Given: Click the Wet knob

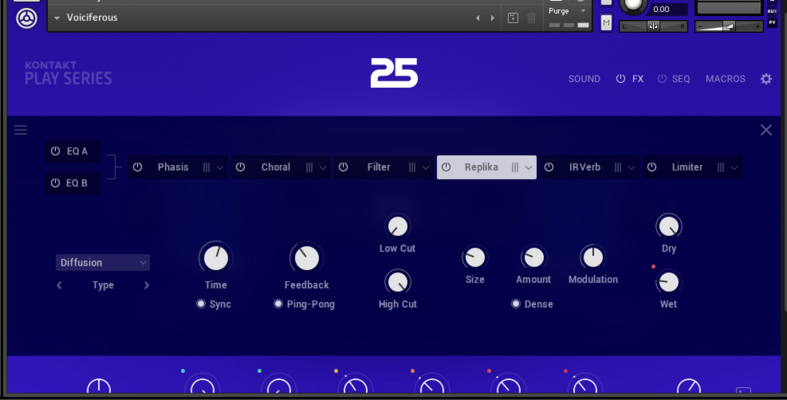Looking at the screenshot, I should pos(669,282).
